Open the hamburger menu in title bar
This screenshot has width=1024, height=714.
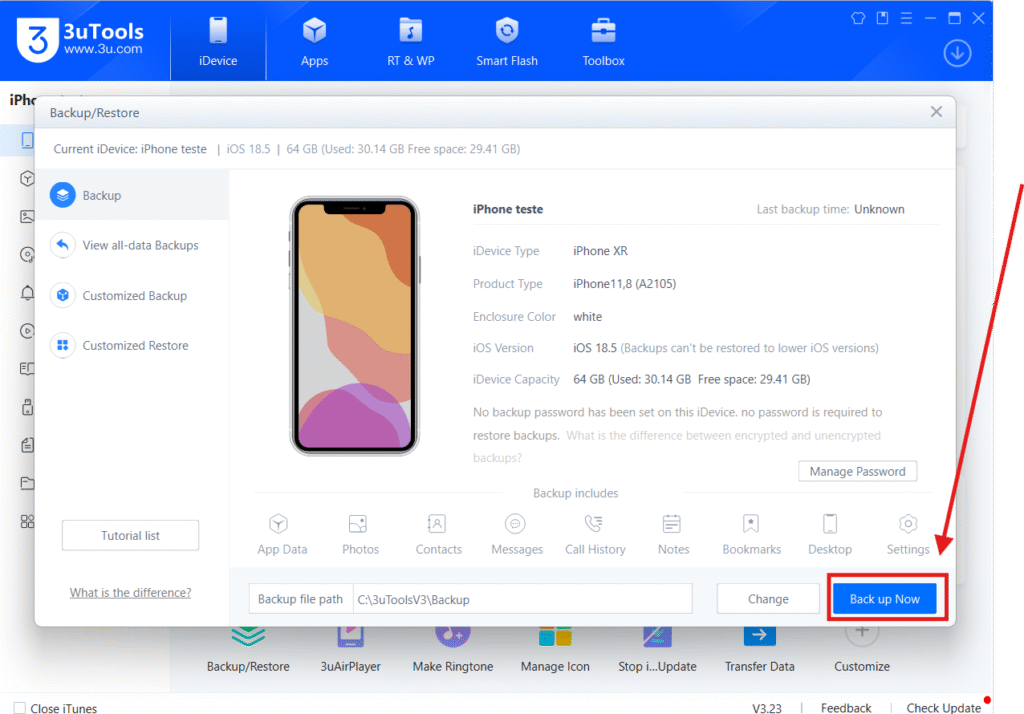906,18
